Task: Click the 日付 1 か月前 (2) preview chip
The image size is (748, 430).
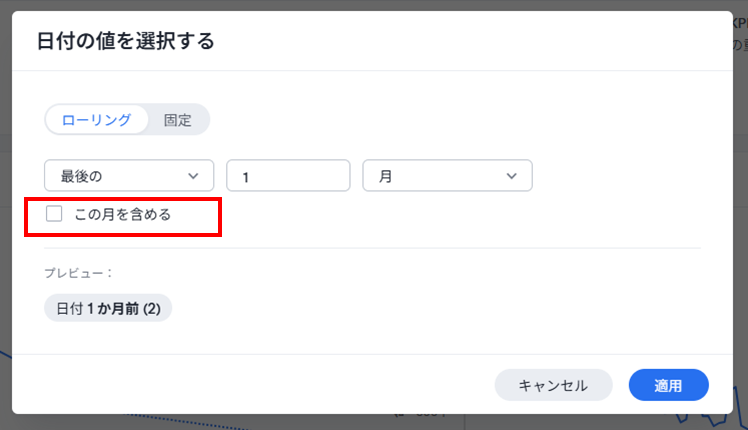Action: tap(108, 308)
